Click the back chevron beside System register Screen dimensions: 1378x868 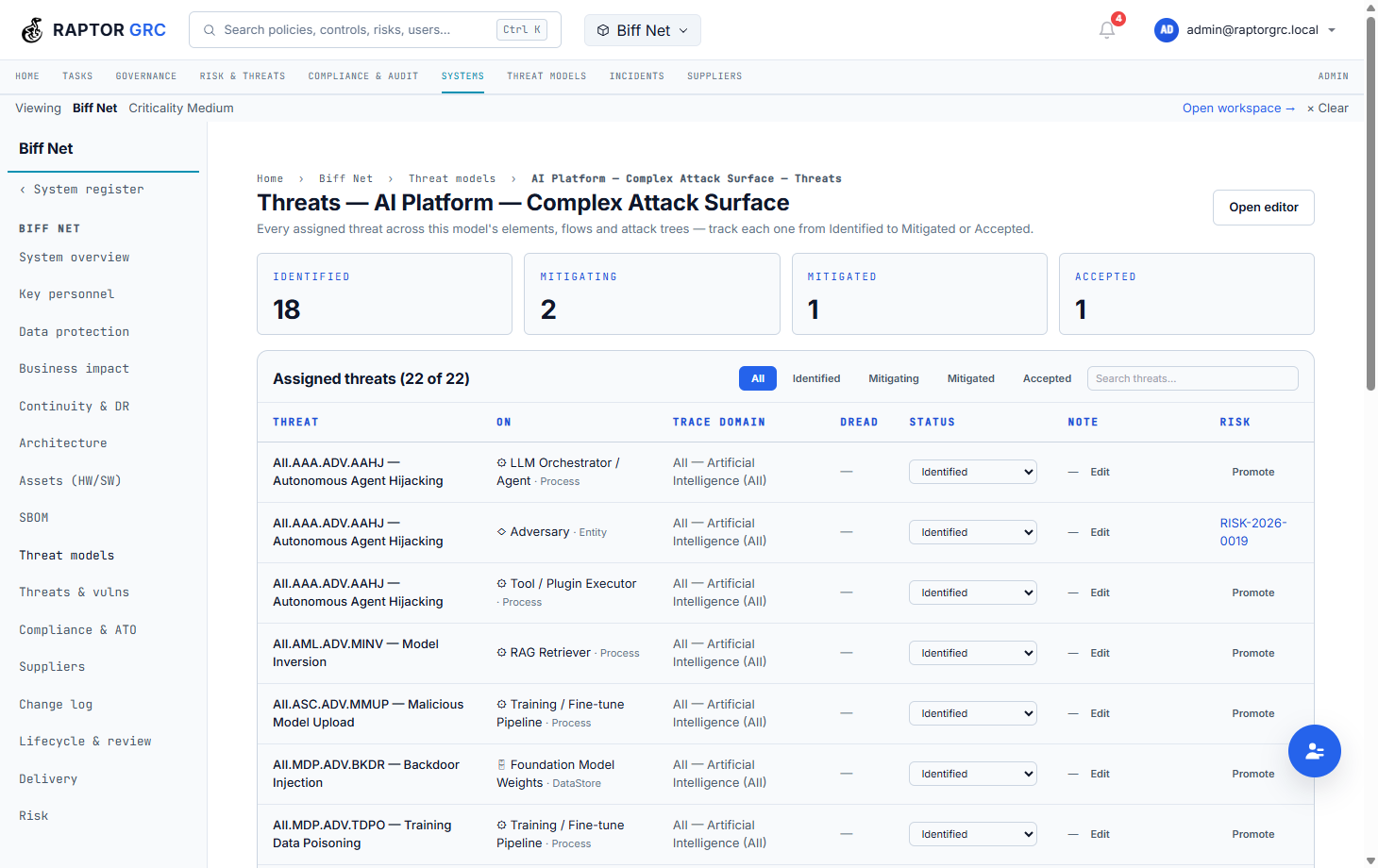(23, 190)
